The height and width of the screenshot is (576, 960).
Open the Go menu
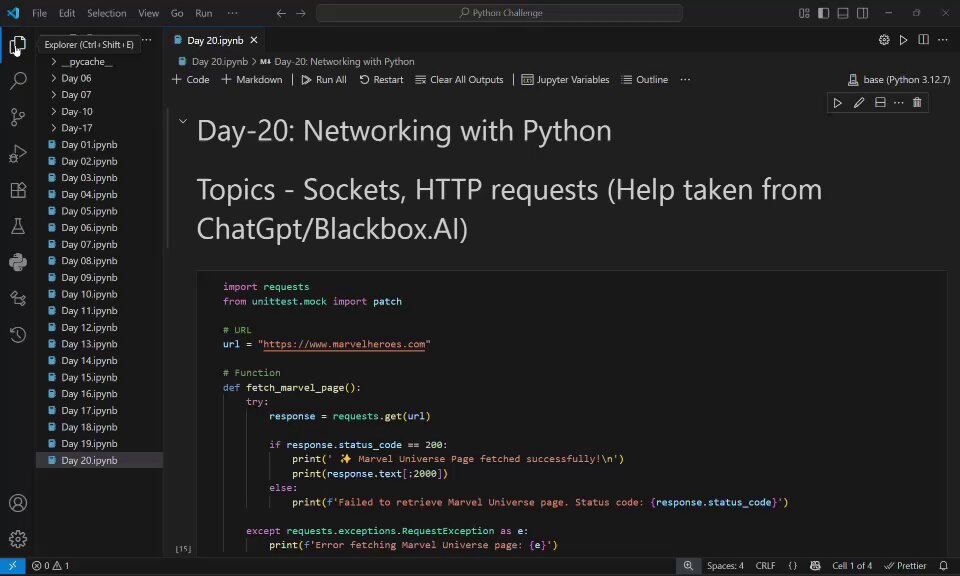pos(177,13)
